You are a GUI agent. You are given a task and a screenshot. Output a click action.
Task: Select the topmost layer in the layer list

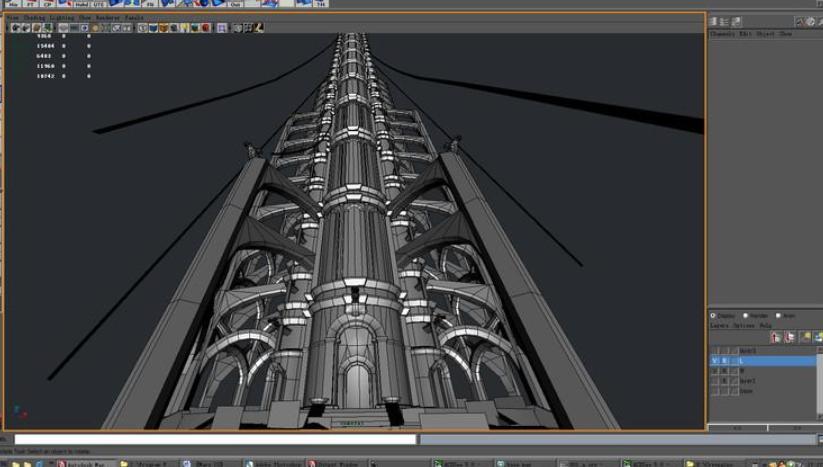747,351
